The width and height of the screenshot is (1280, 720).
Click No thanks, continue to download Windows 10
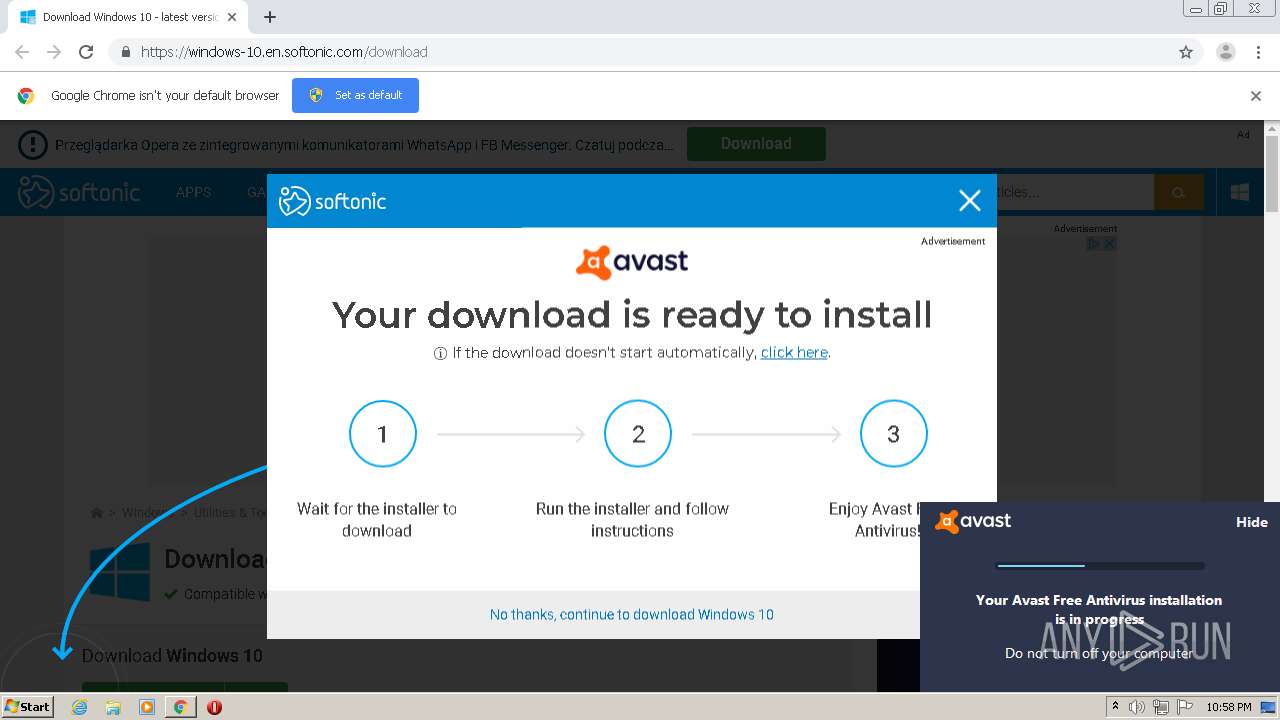[x=632, y=614]
